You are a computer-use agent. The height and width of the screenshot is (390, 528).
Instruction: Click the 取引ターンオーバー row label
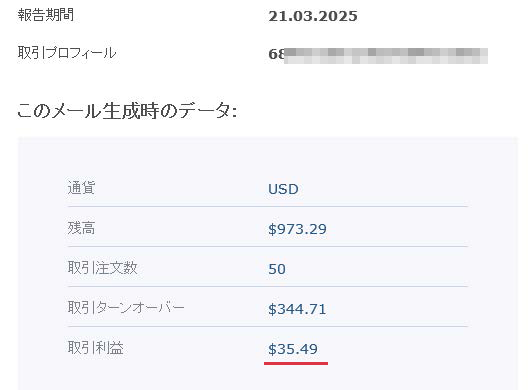pyautogui.click(x=126, y=307)
